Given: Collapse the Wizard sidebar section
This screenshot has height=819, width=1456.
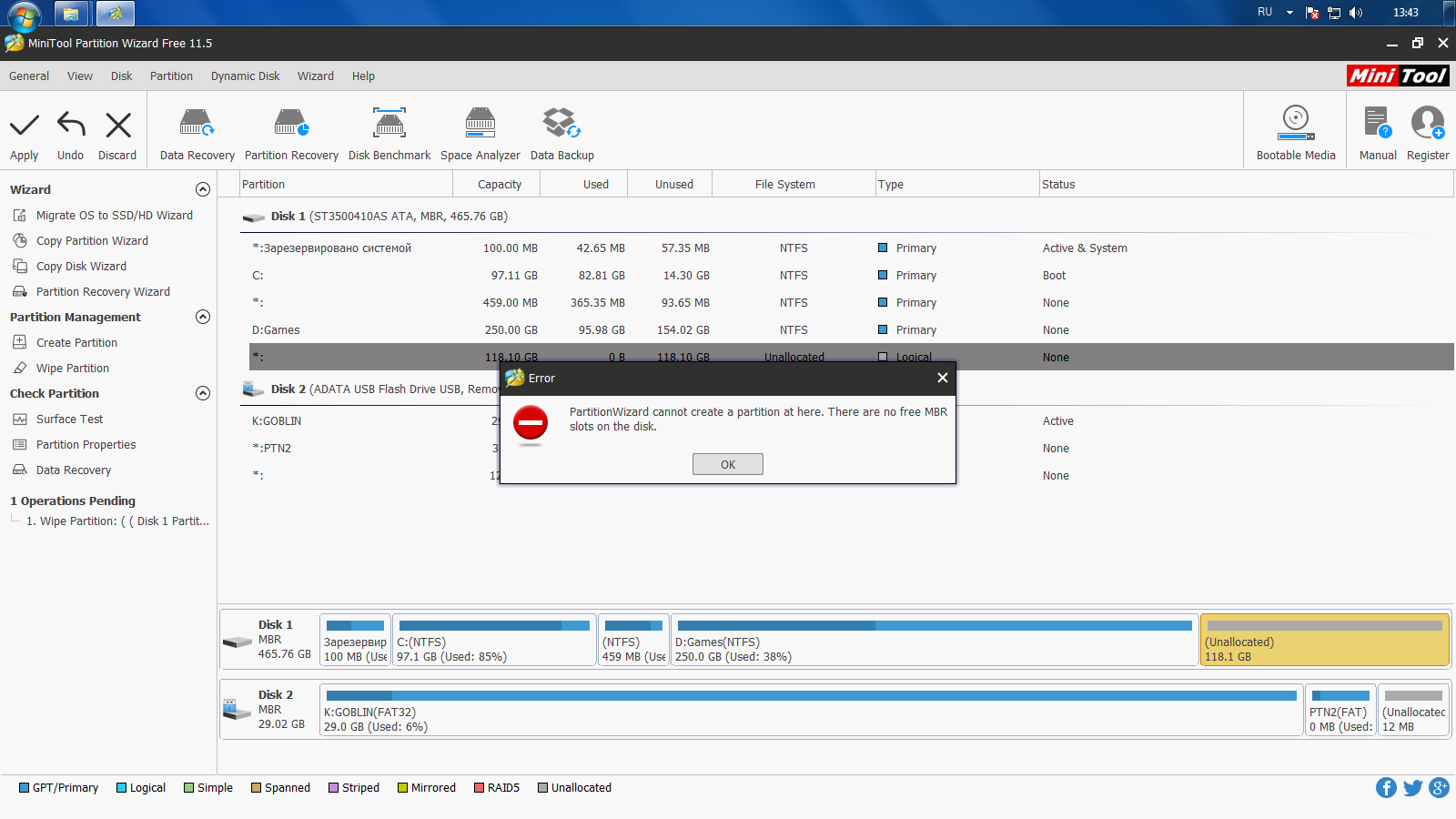Looking at the screenshot, I should coord(203,189).
